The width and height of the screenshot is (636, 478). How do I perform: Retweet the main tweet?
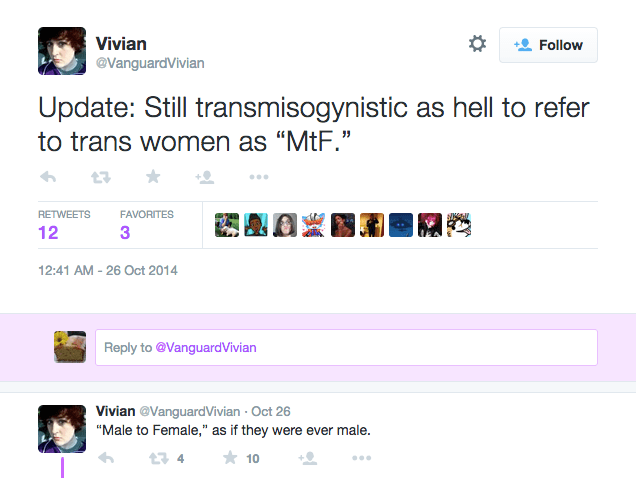tap(101, 177)
